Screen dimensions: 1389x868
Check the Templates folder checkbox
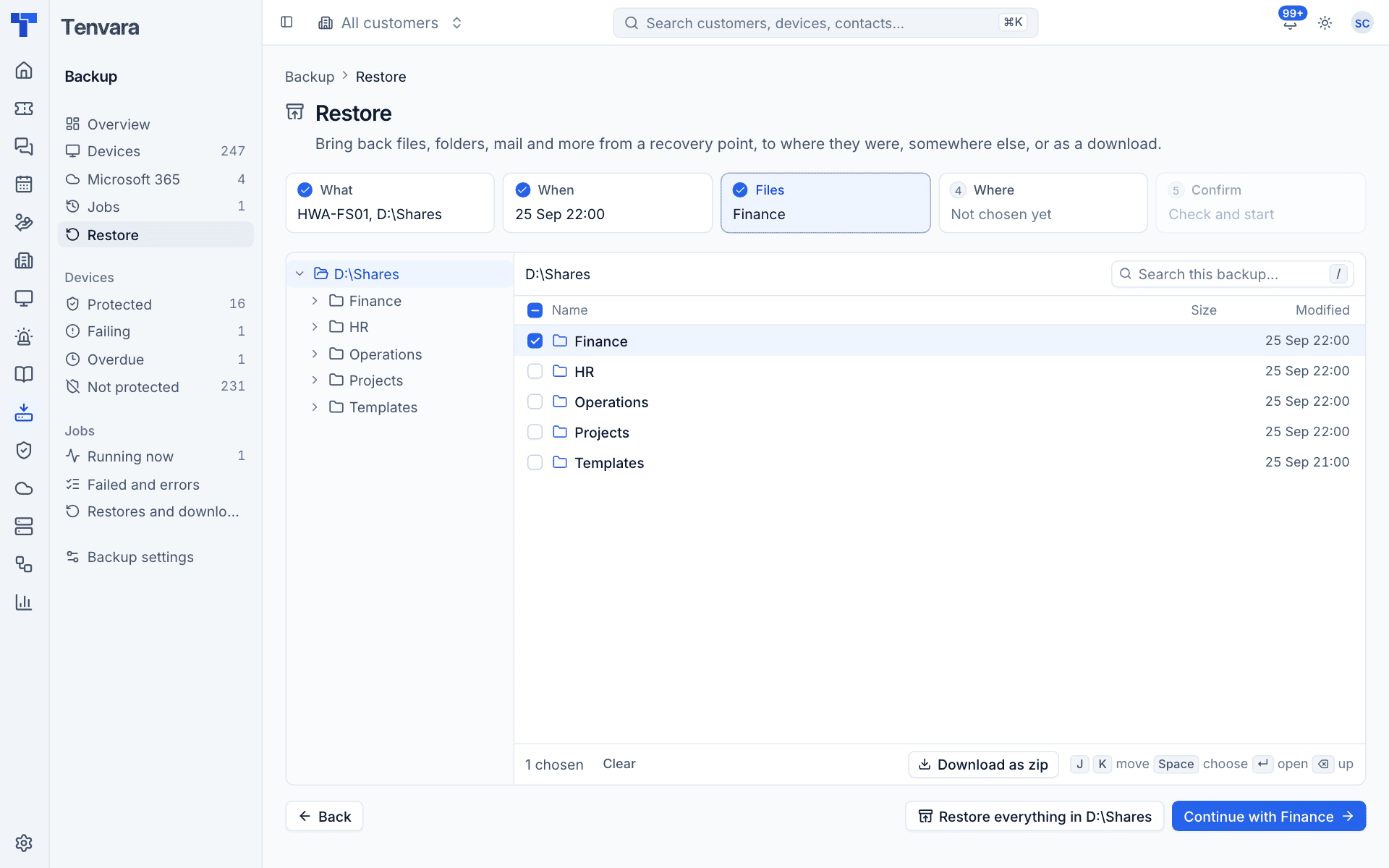click(535, 462)
